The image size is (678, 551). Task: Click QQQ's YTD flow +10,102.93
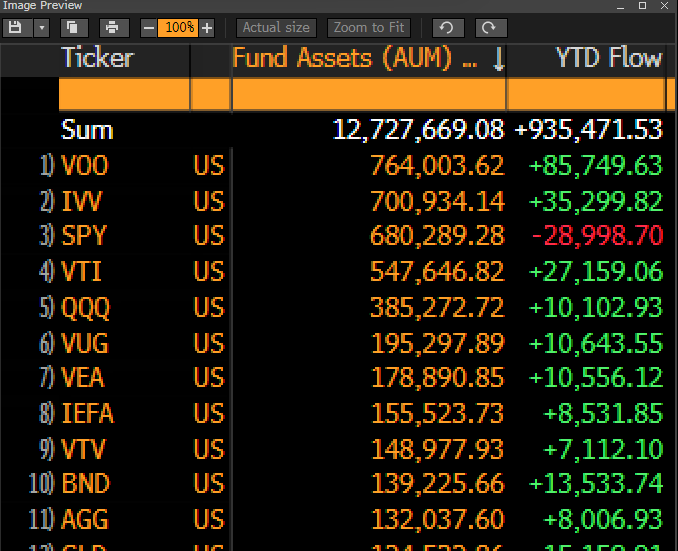pyautogui.click(x=595, y=308)
